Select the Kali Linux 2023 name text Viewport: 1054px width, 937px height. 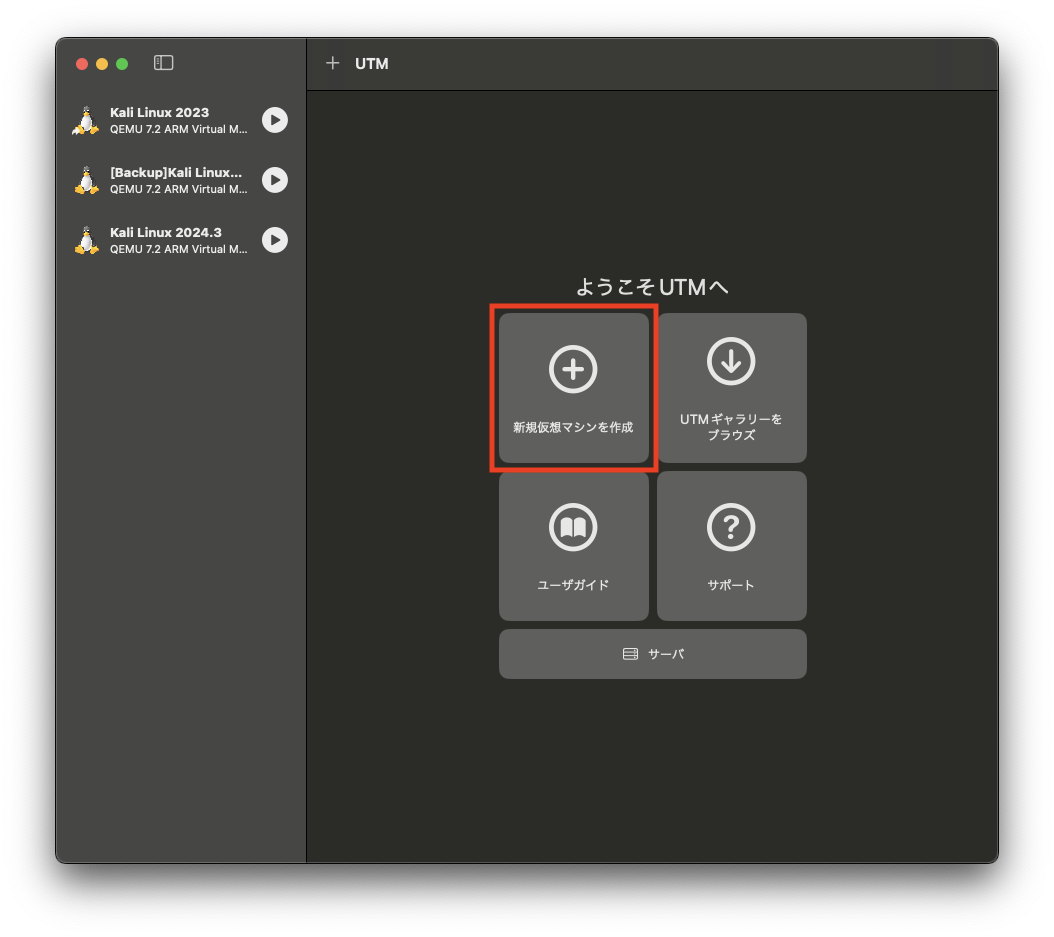click(x=159, y=112)
